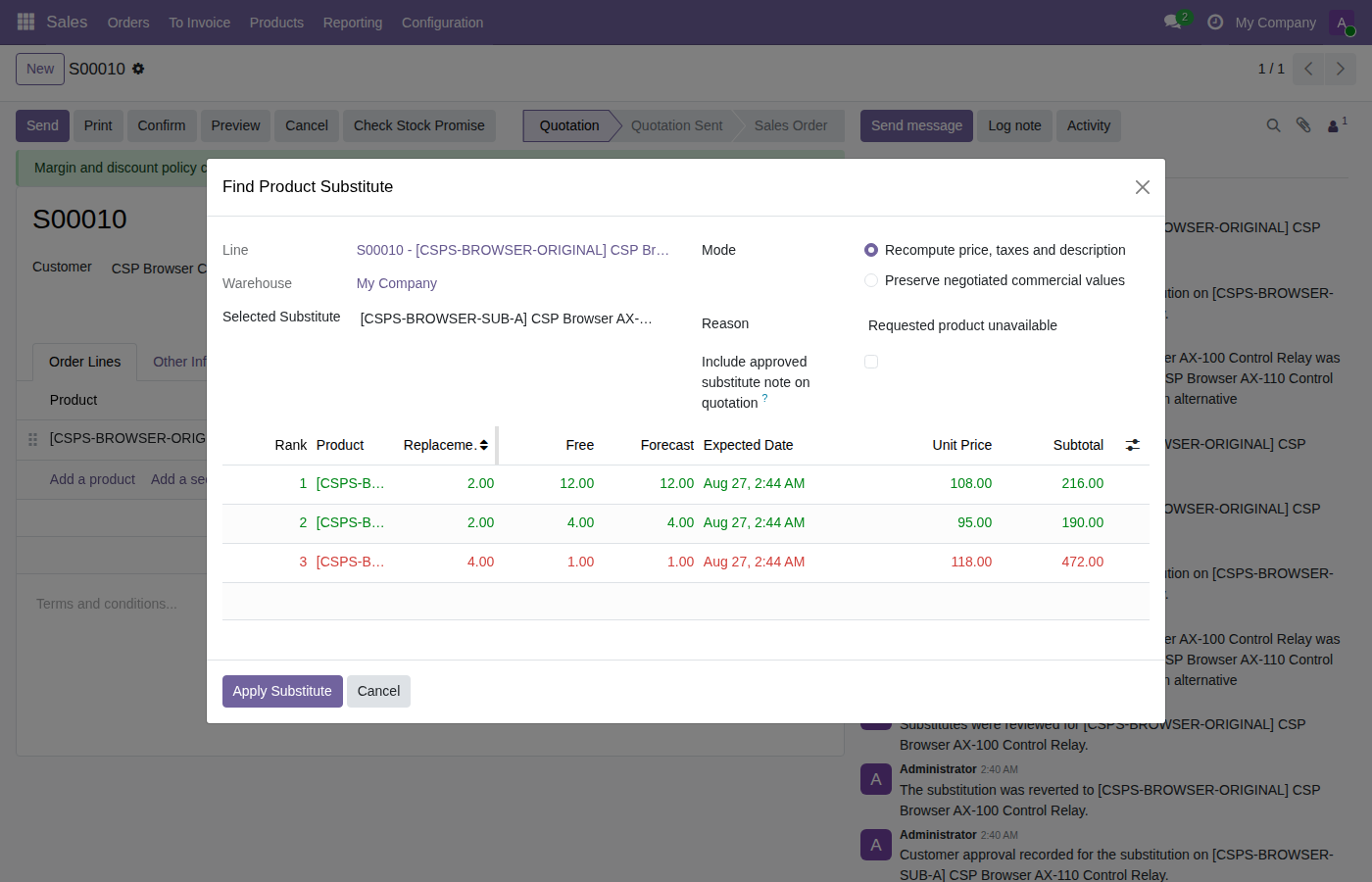Image resolution: width=1372 pixels, height=882 pixels.
Task: Open the Selected Substitute dropdown field
Action: click(514, 318)
